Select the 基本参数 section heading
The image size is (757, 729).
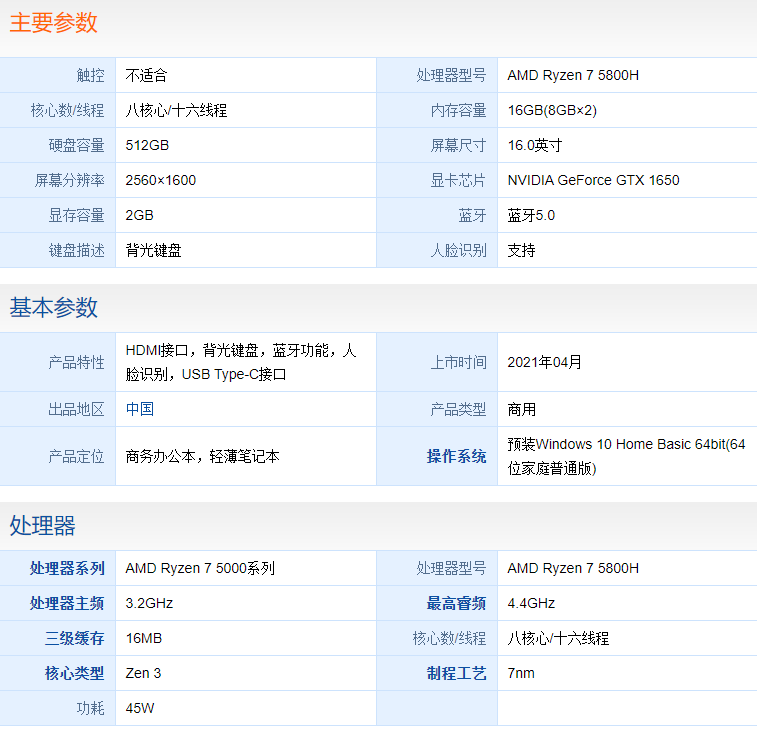[54, 307]
